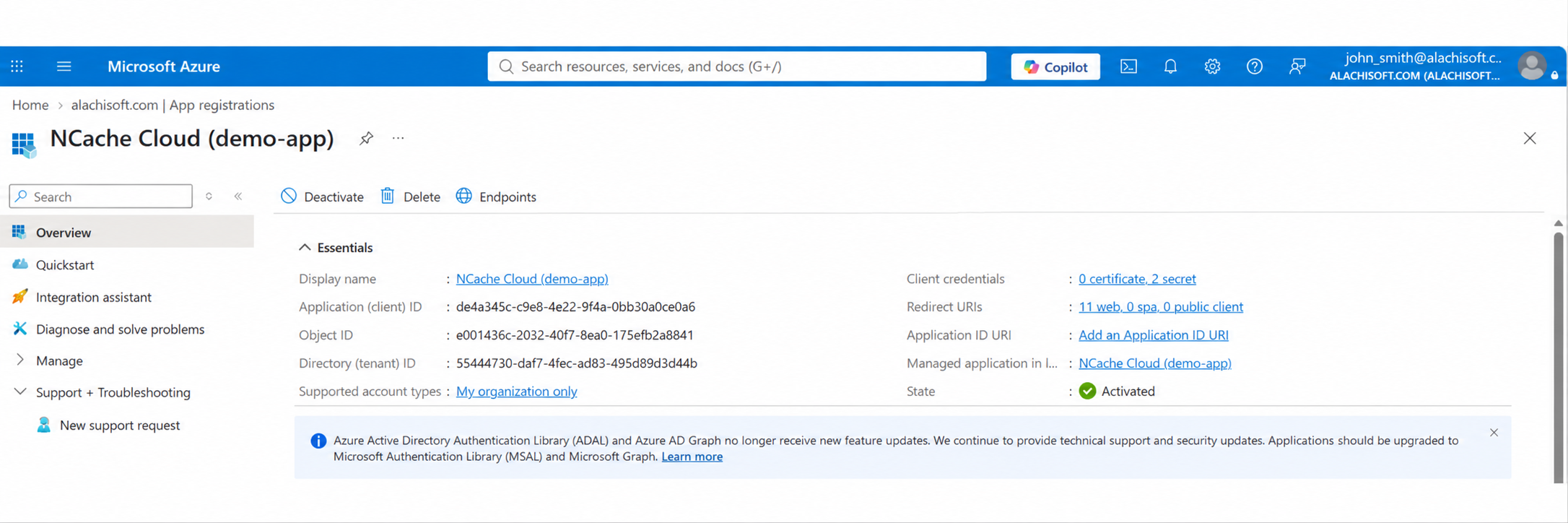Image resolution: width=1568 pixels, height=523 pixels.
Task: View notifications bell
Action: click(x=1170, y=66)
